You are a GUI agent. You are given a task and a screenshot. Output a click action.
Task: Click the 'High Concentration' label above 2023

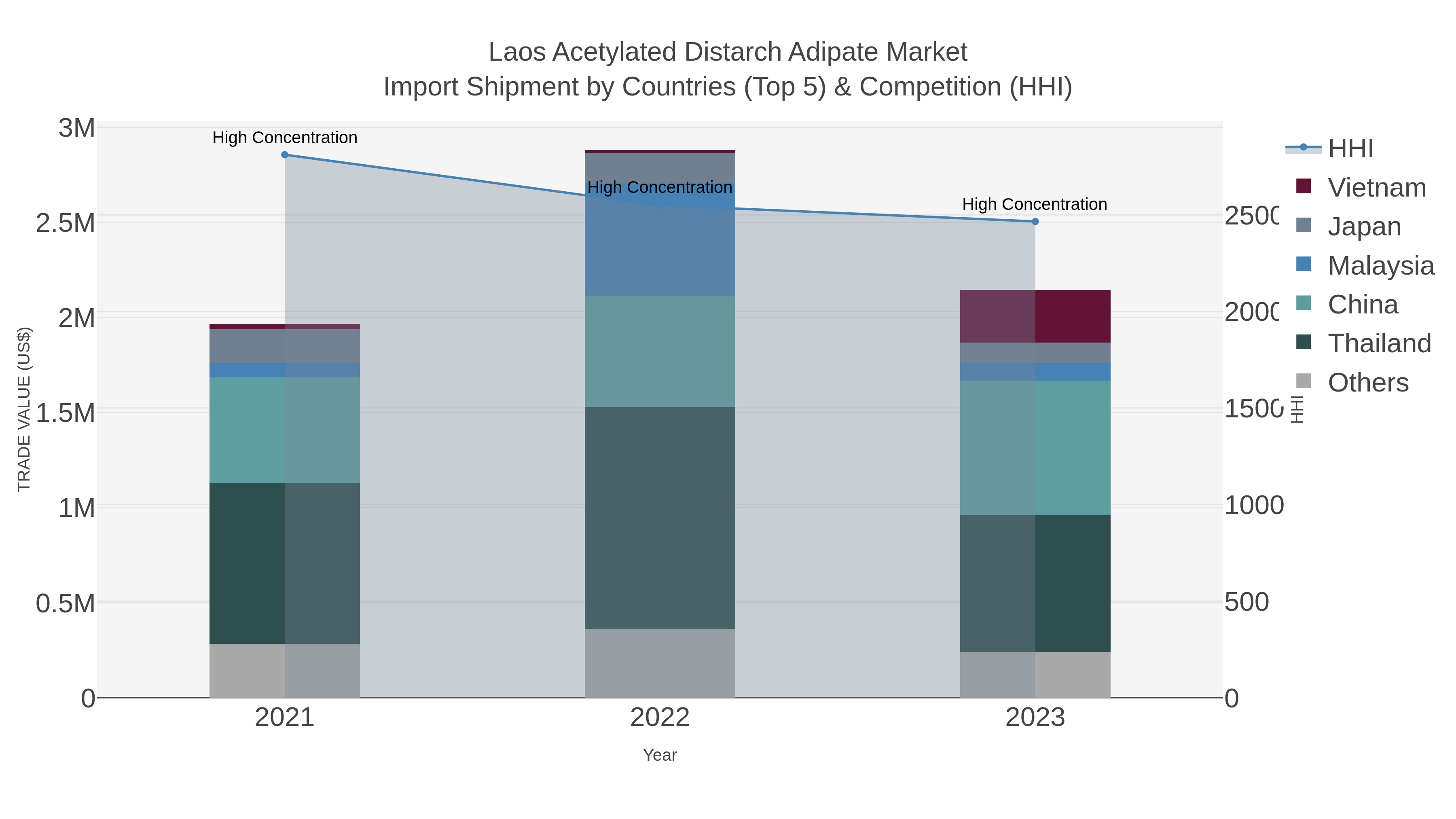tap(1035, 204)
